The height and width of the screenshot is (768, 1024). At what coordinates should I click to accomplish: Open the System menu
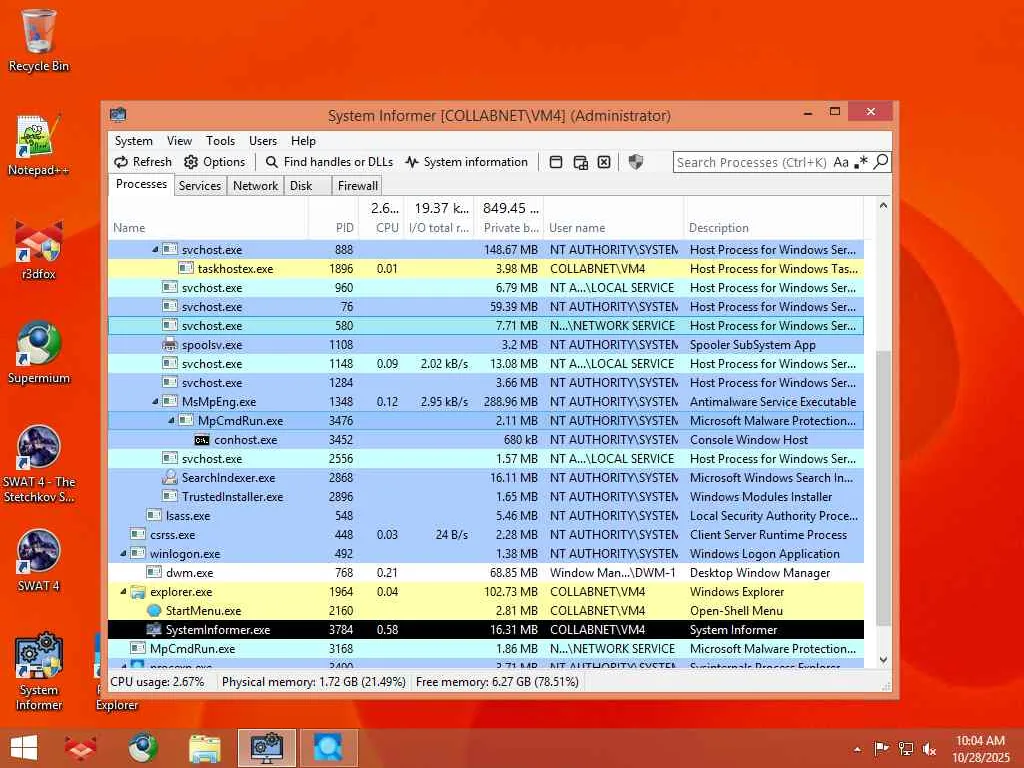tap(133, 140)
